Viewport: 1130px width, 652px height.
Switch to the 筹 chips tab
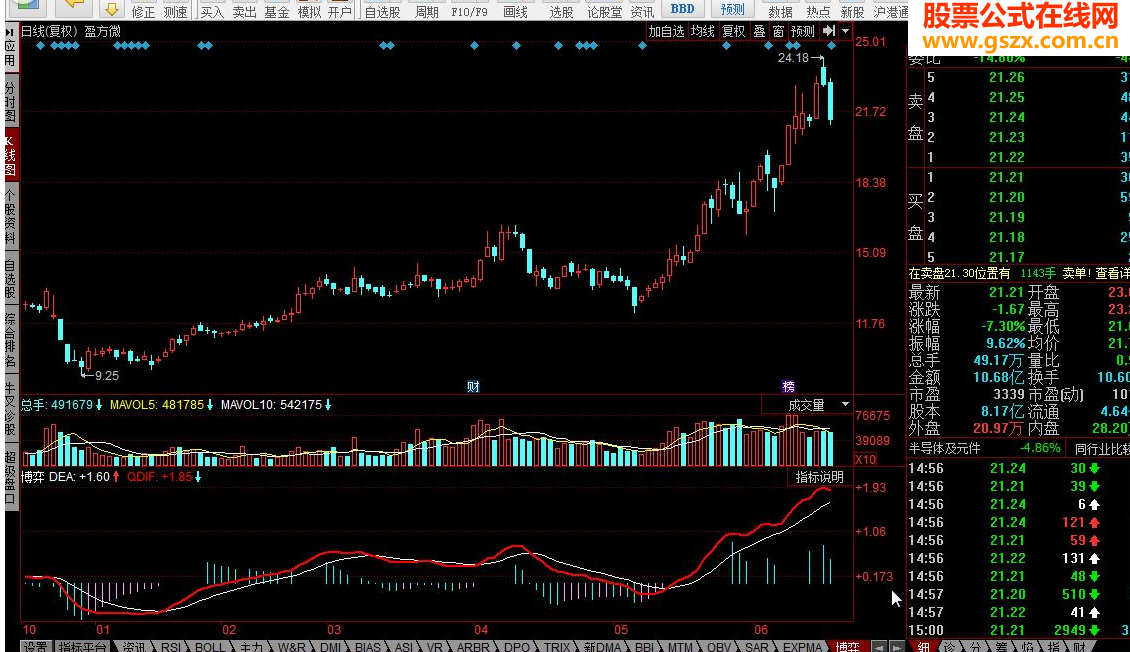(x=1002, y=646)
